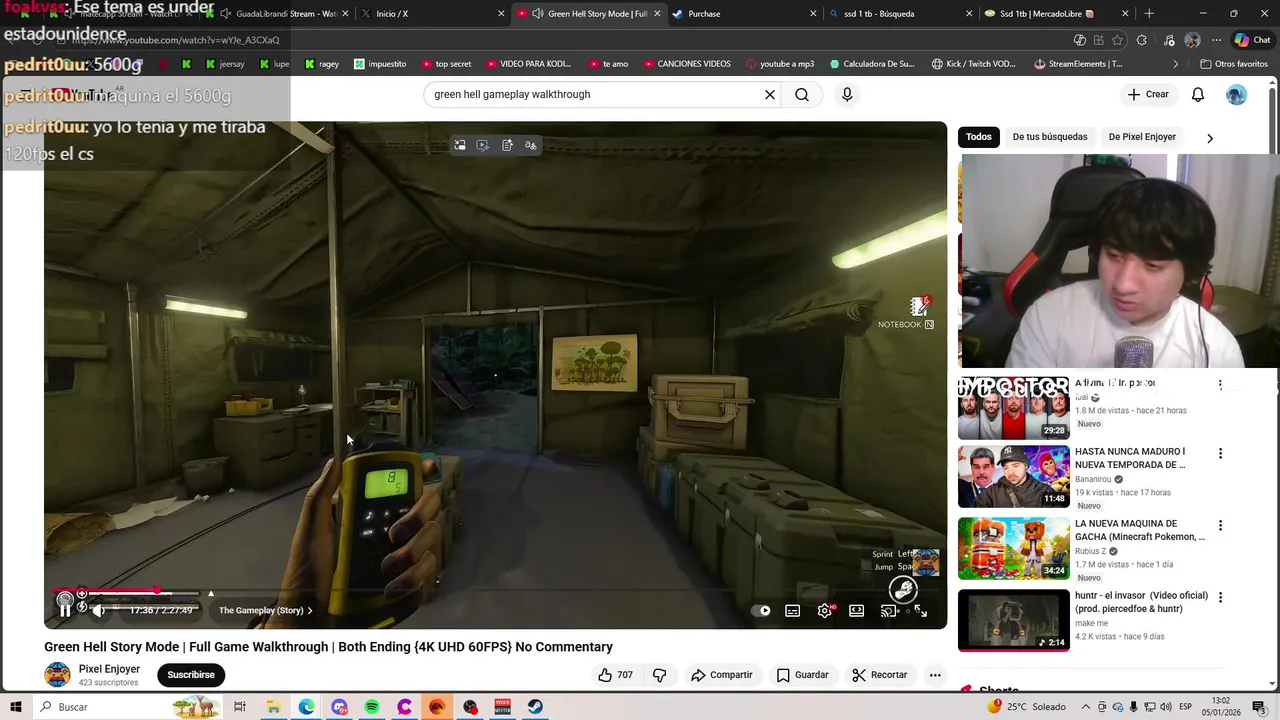Open Edge settings and more menu
The height and width of the screenshot is (720, 1280).
point(1216,40)
